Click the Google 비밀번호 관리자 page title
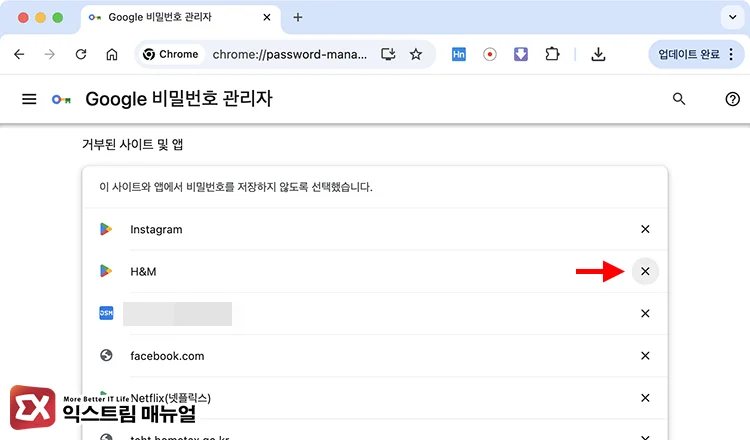 179,99
